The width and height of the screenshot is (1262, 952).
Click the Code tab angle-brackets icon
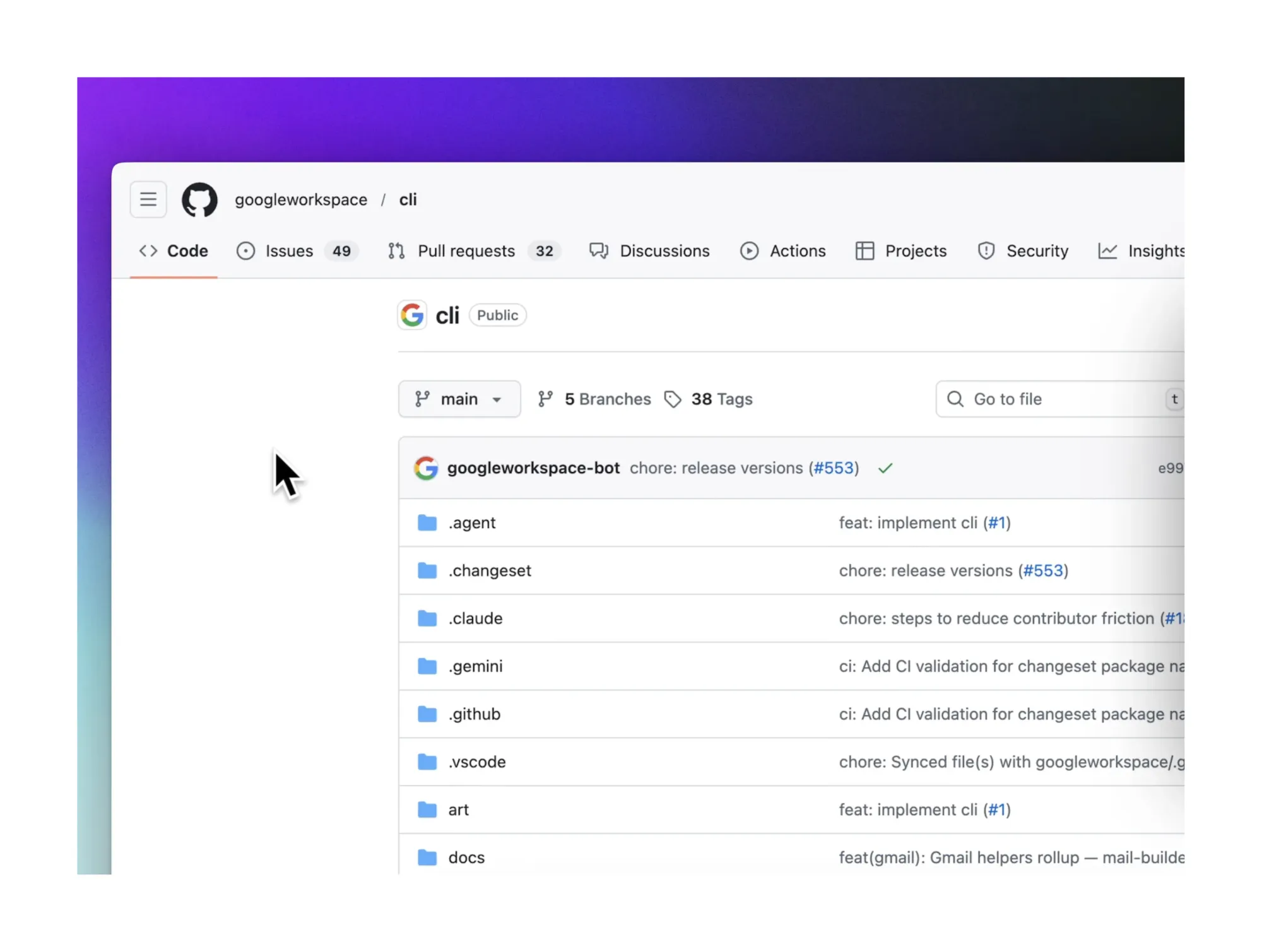(148, 251)
